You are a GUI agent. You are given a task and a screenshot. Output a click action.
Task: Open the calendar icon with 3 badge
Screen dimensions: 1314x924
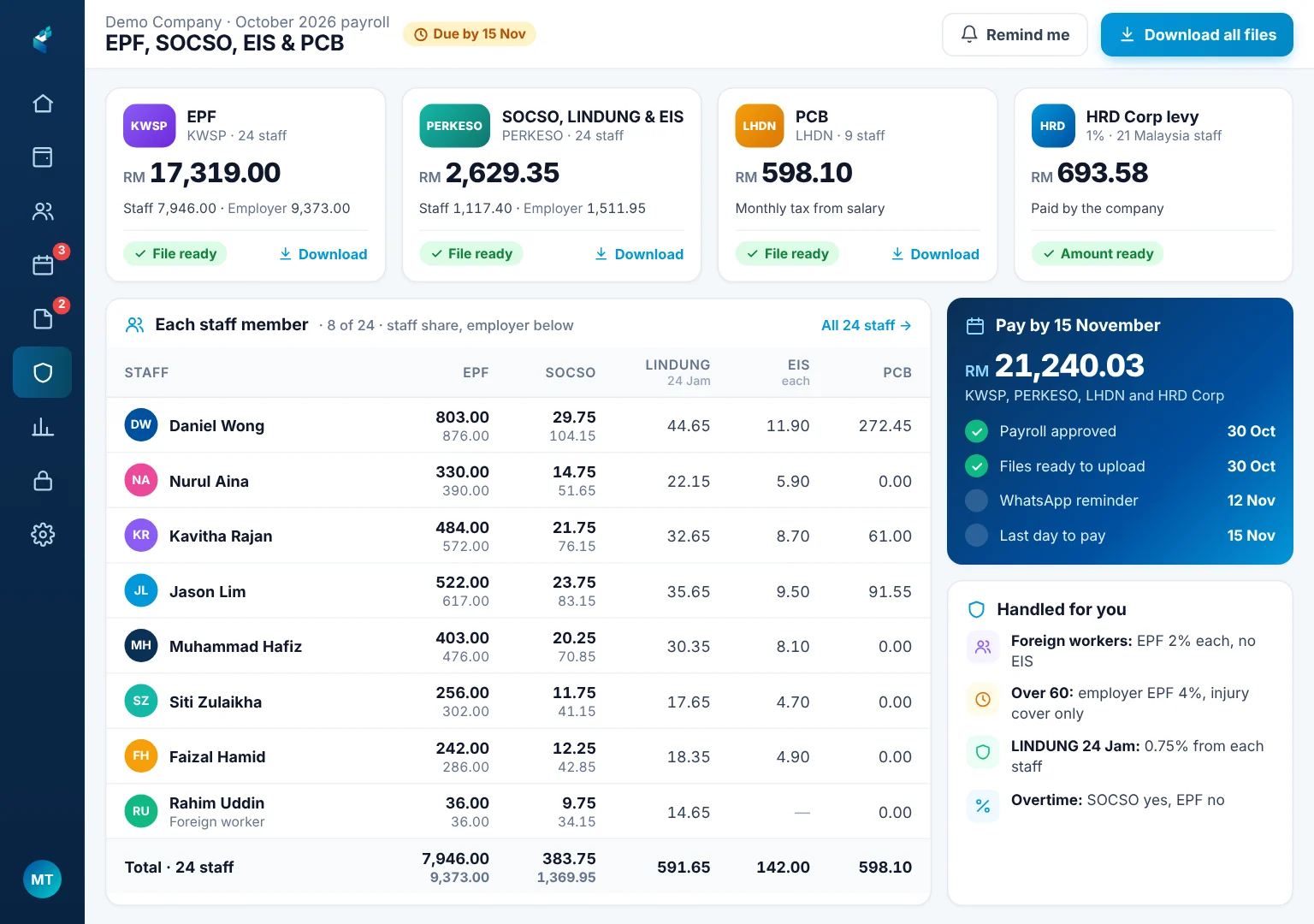(43, 265)
